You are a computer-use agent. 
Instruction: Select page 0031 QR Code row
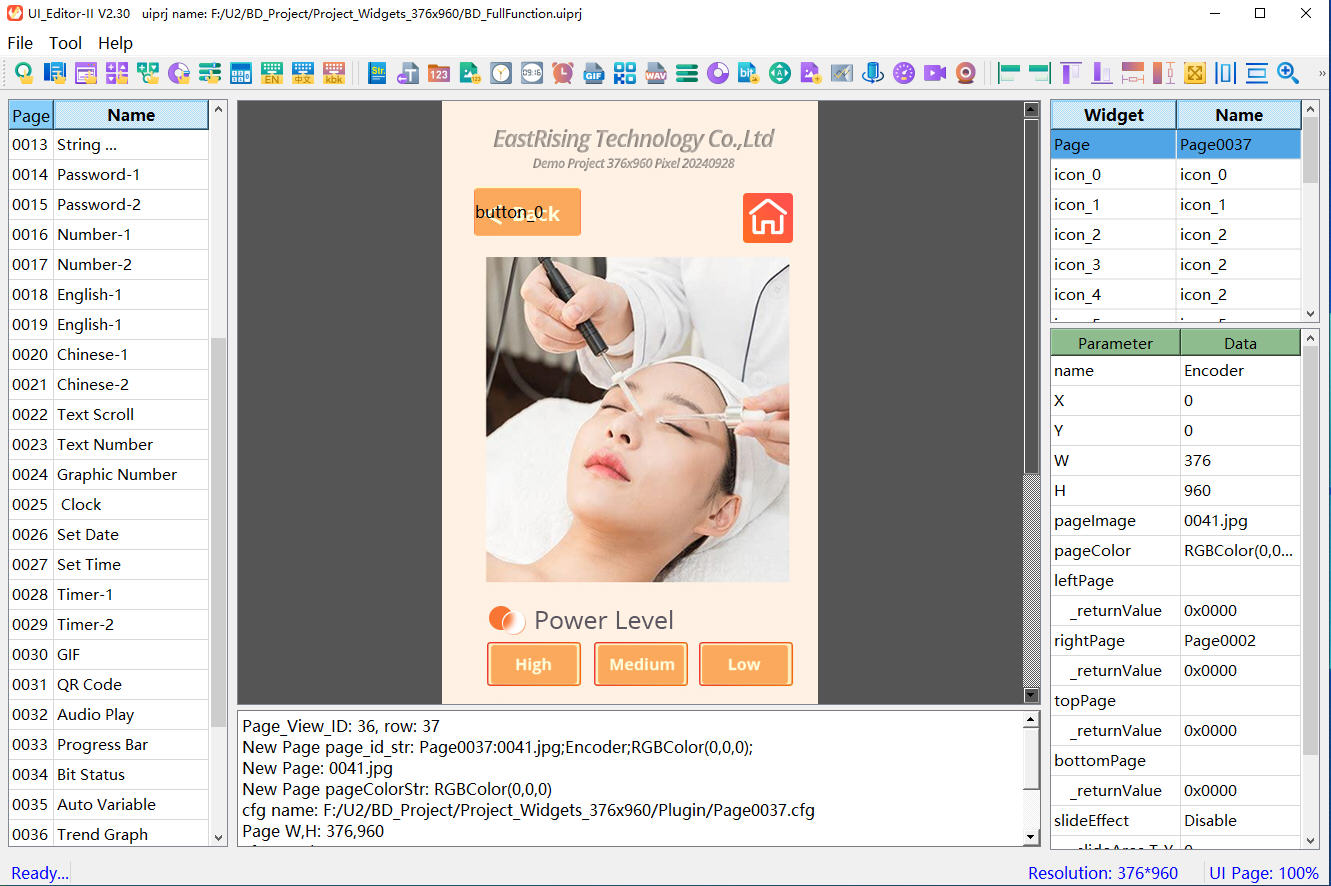pyautogui.click(x=109, y=684)
